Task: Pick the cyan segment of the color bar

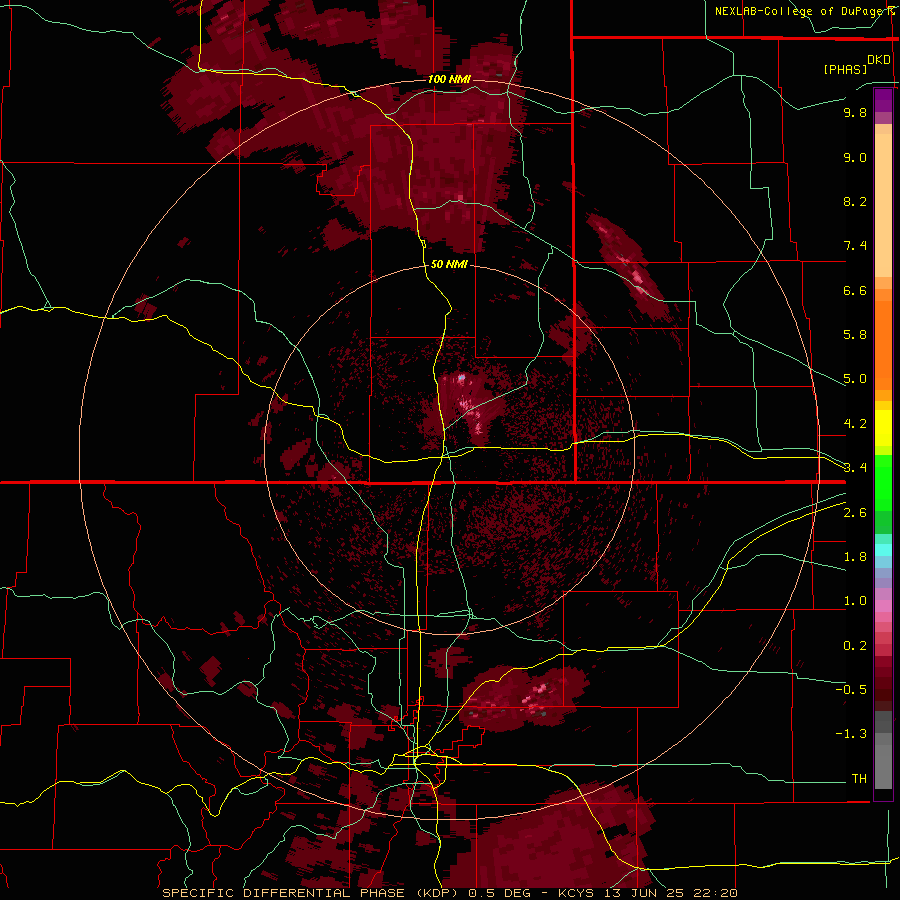Action: 883,550
